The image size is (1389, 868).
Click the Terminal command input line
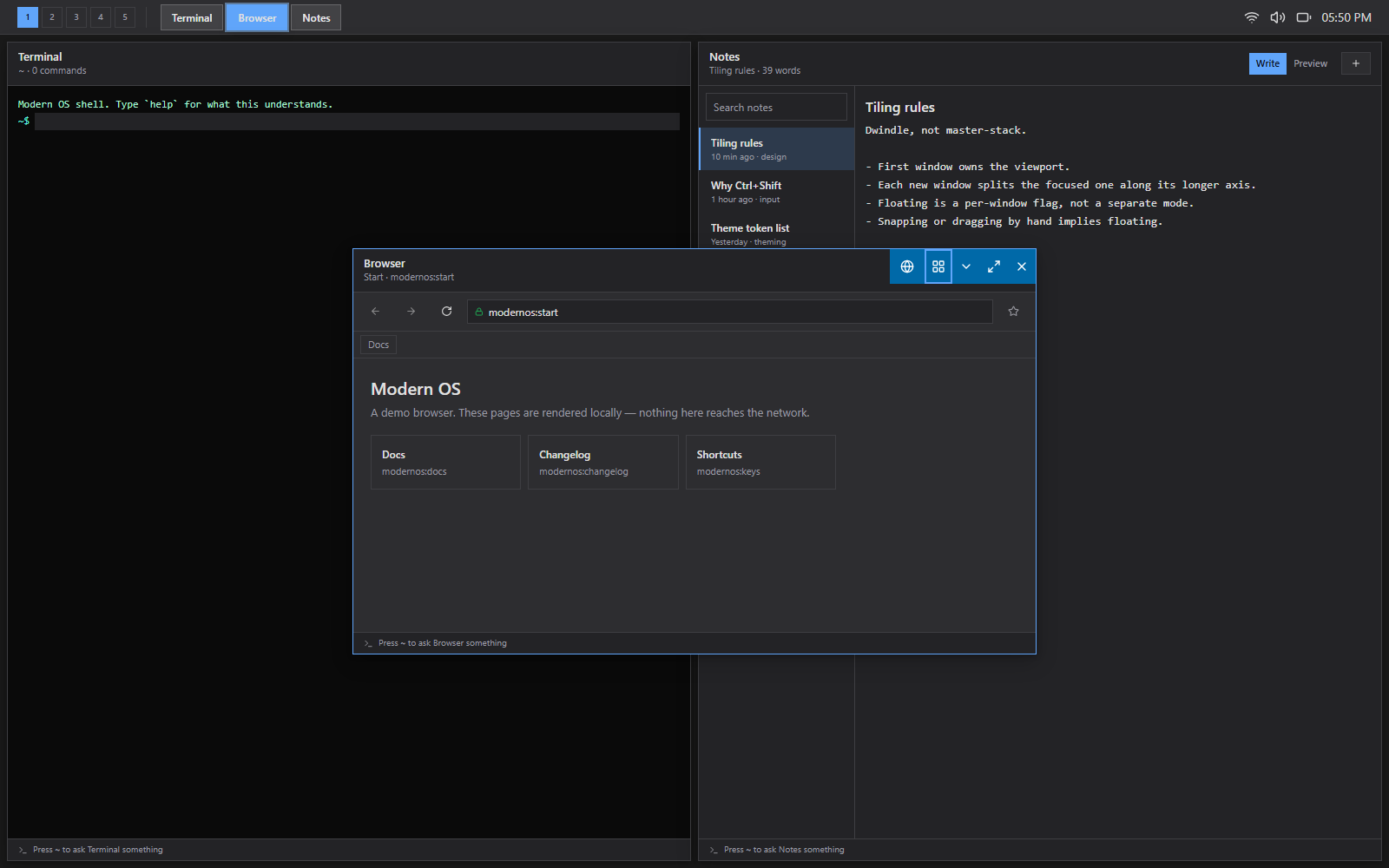pos(357,122)
